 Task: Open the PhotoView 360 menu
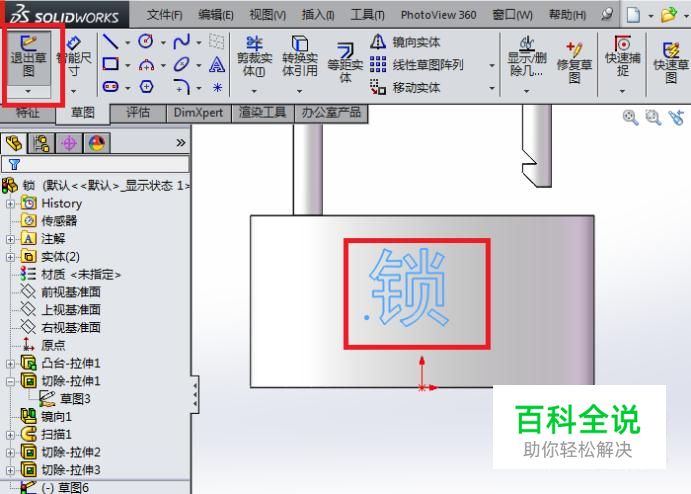tap(438, 15)
